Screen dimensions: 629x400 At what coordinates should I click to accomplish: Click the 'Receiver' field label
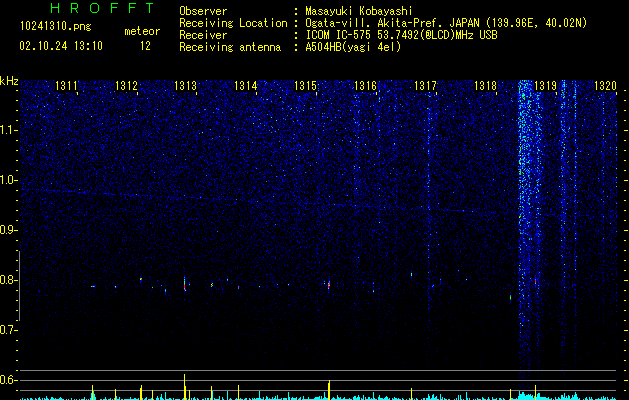pyautogui.click(x=203, y=35)
